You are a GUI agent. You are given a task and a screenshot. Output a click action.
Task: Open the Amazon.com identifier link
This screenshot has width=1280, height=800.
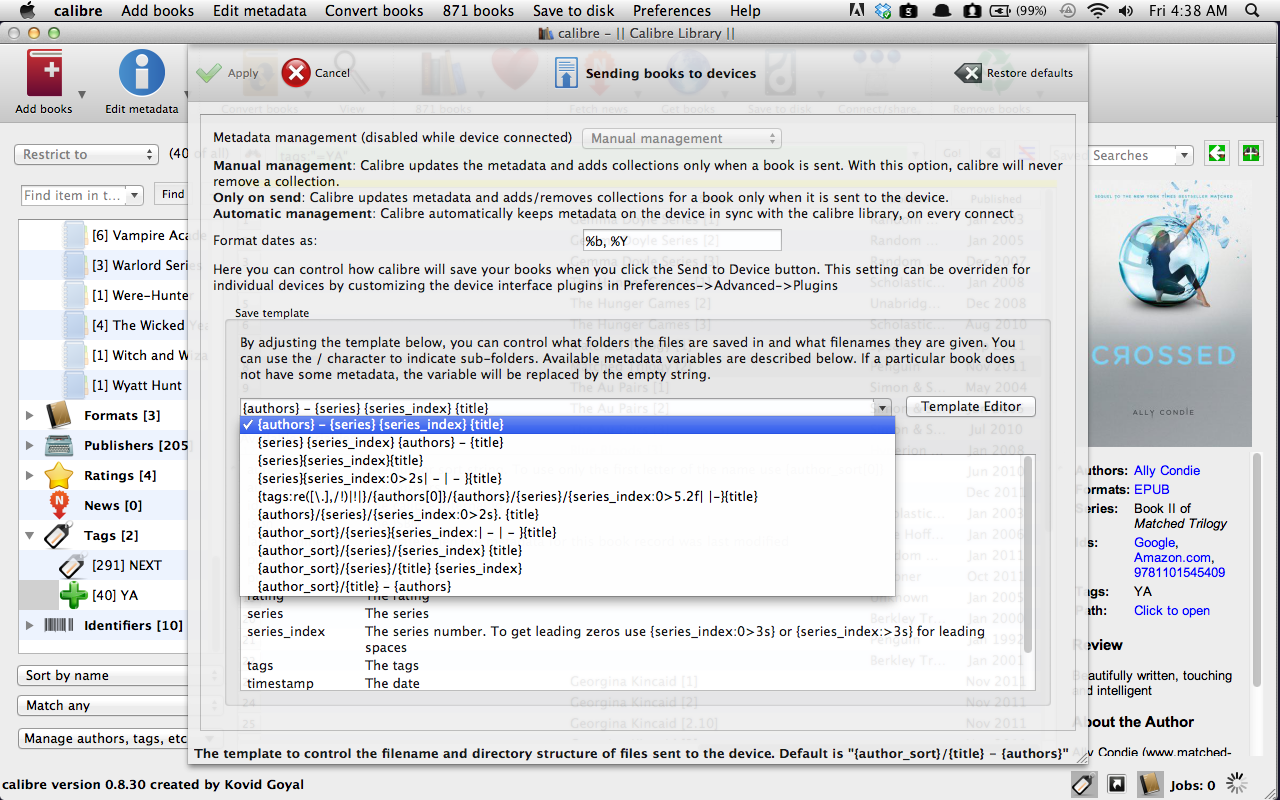point(1172,558)
